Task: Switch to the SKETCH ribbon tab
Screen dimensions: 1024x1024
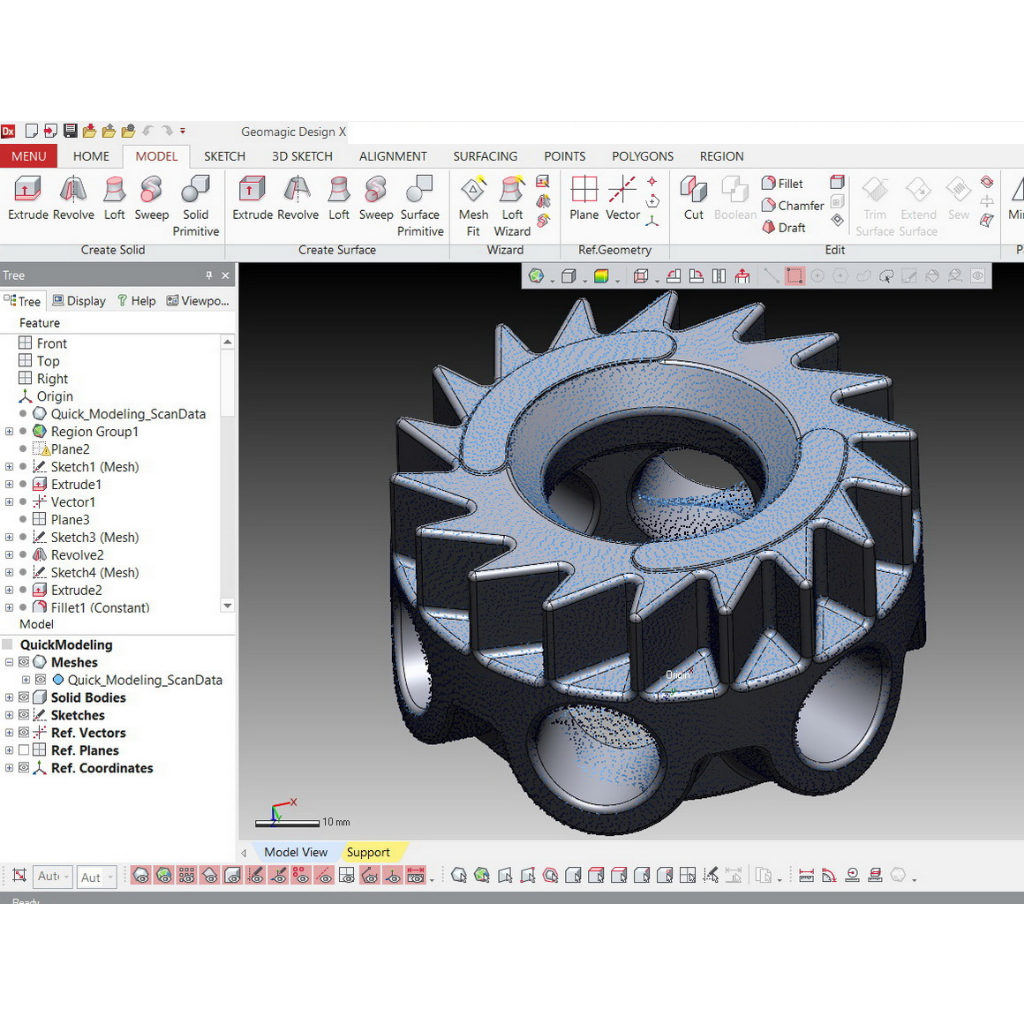Action: pyautogui.click(x=224, y=156)
